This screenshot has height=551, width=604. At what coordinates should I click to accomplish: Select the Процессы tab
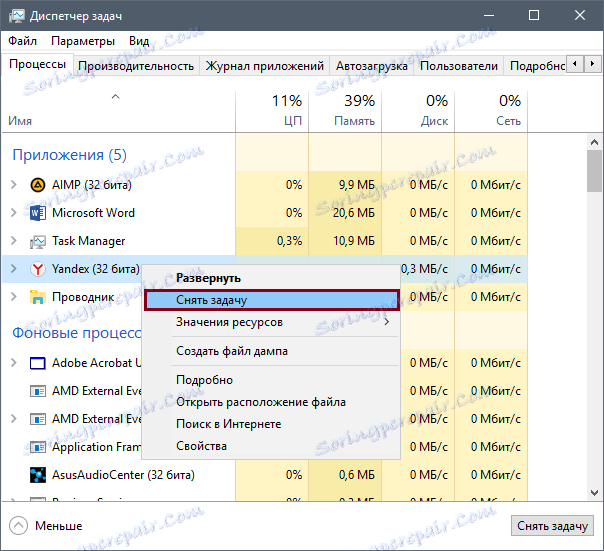click(x=37, y=64)
